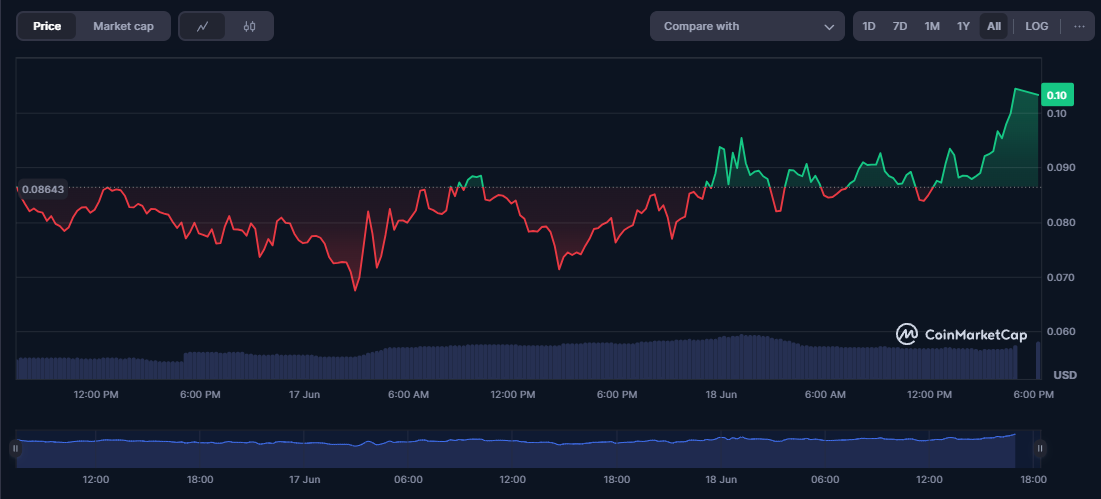
Task: Set time range to 7D
Action: 899,26
